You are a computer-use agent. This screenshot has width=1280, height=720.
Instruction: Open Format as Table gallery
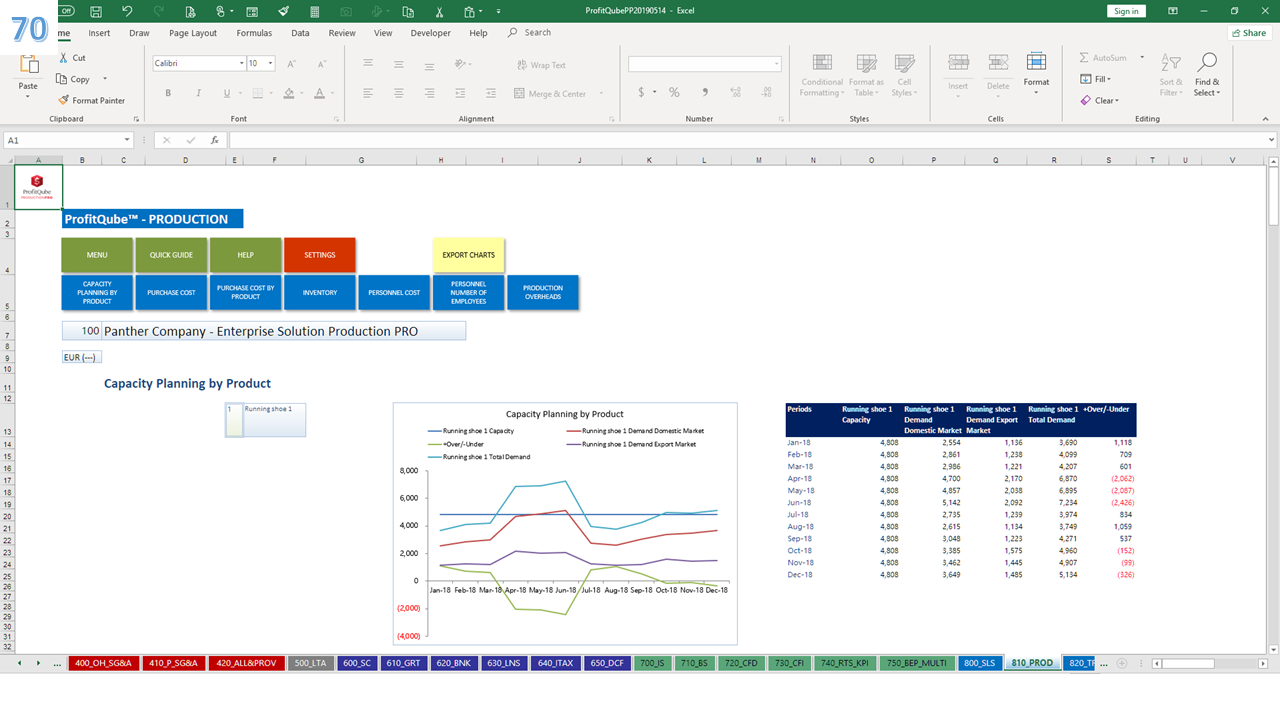click(867, 76)
